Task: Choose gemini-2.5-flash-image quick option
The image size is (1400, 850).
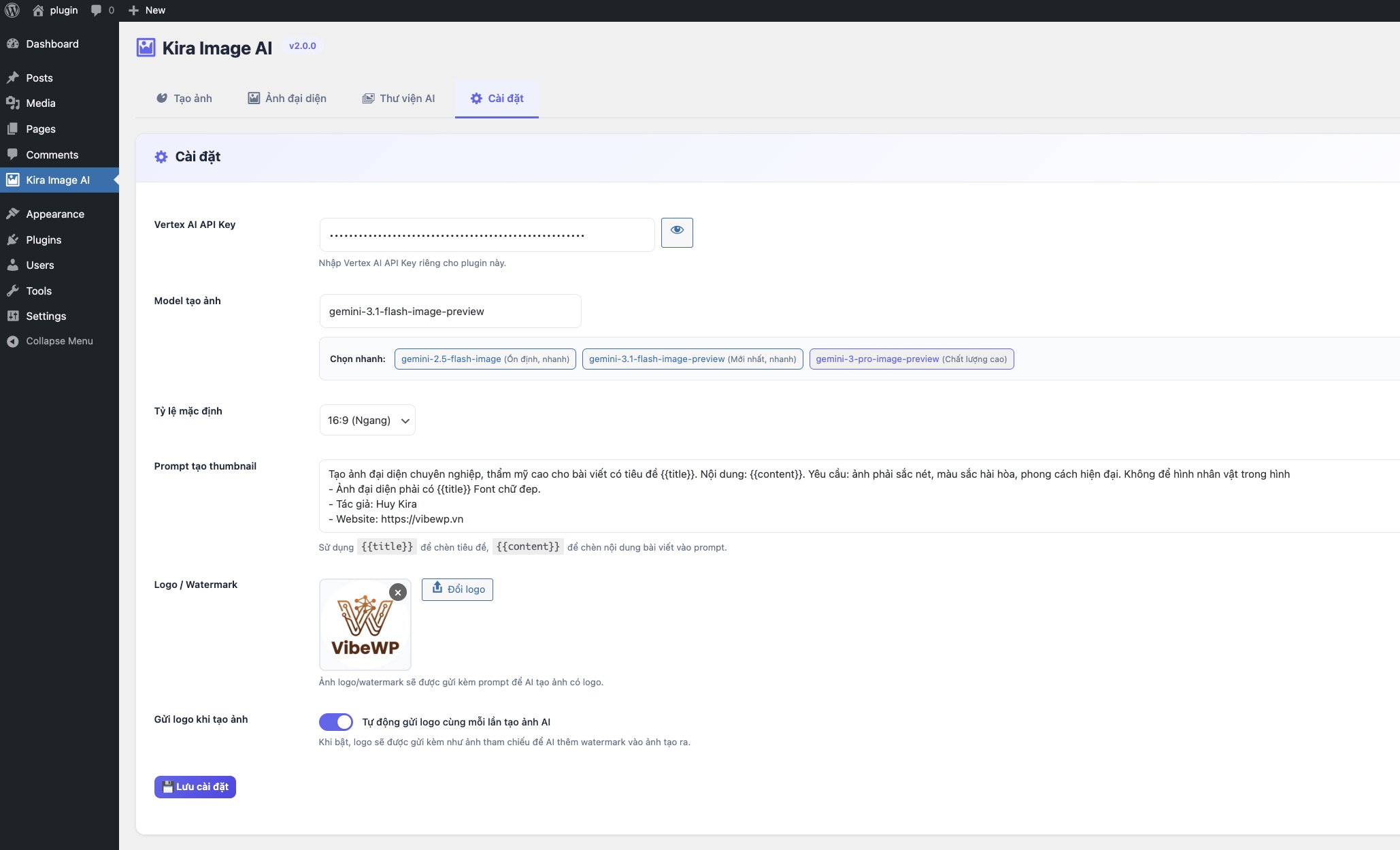Action: click(x=485, y=359)
